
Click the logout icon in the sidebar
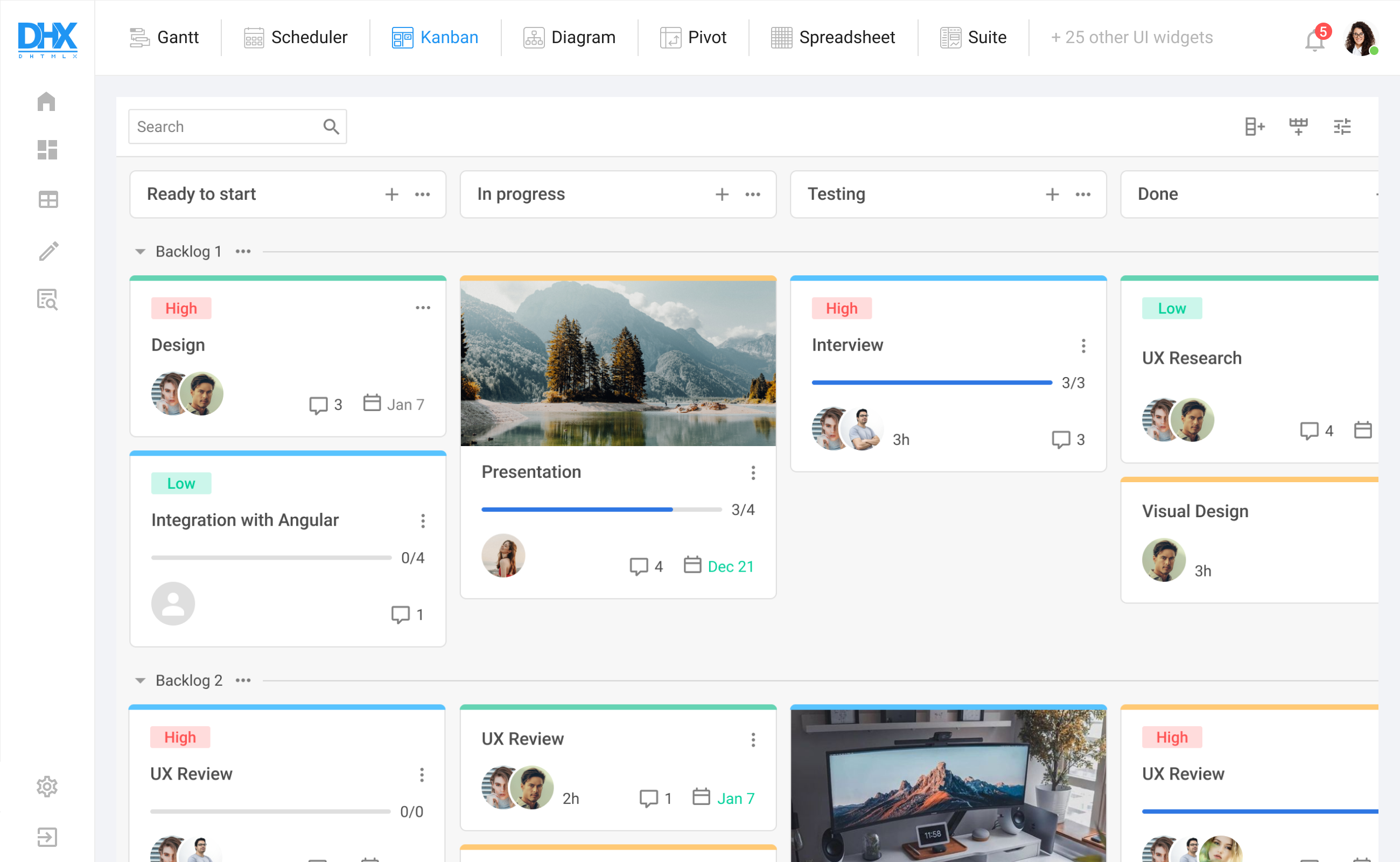point(47,837)
